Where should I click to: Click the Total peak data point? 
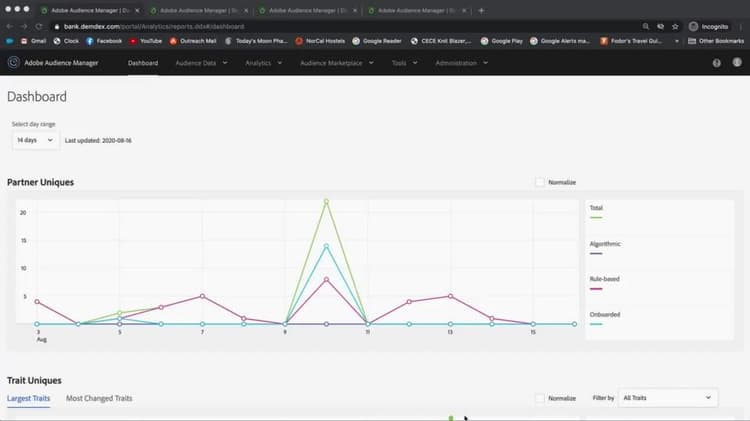[x=326, y=202]
